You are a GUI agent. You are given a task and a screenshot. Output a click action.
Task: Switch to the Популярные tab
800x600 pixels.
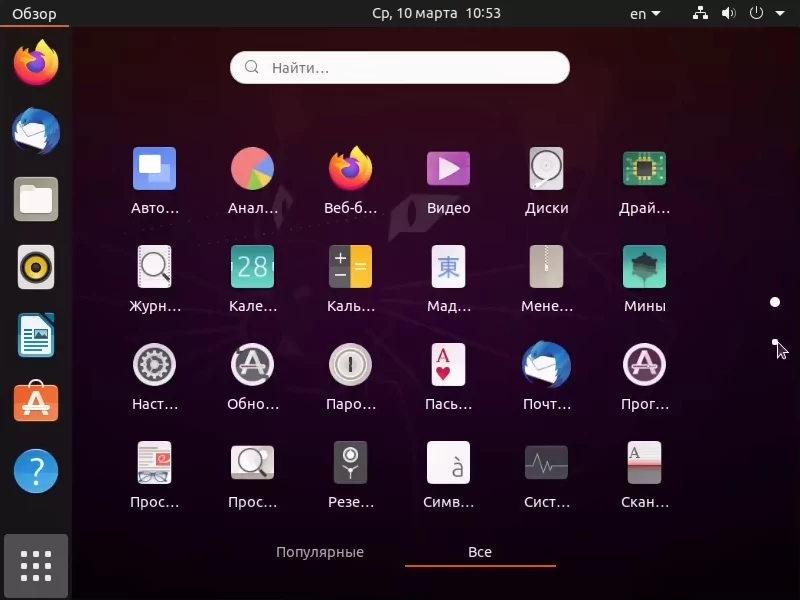pyautogui.click(x=320, y=552)
